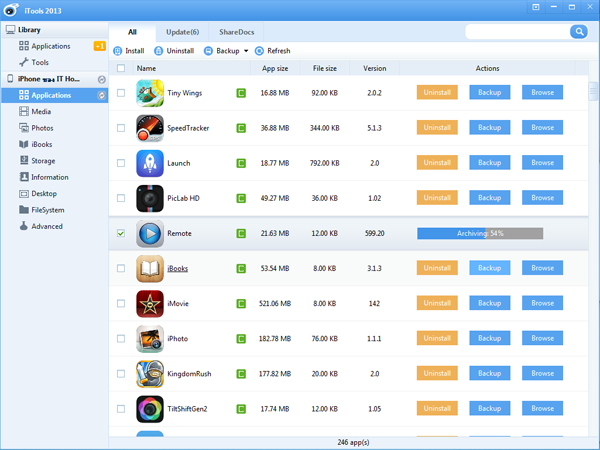Switch to the Update(6) tab
This screenshot has height=450, width=600.
tap(182, 32)
